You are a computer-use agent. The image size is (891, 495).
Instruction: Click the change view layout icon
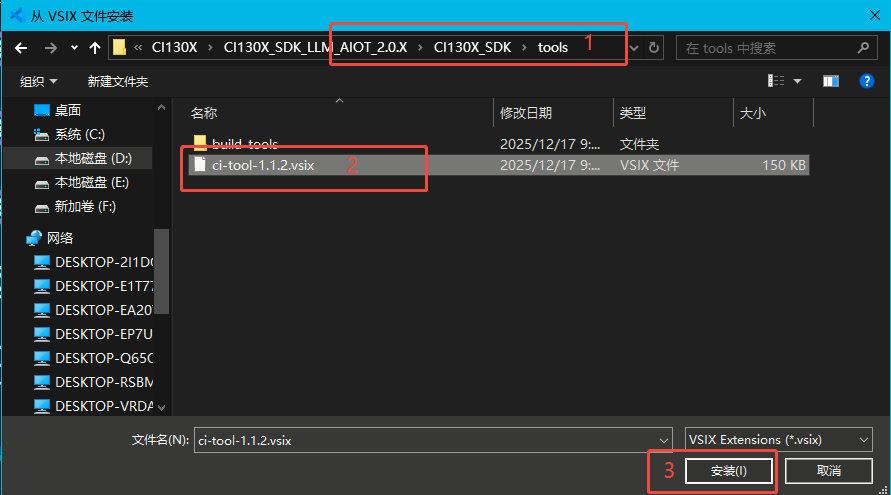tap(776, 81)
